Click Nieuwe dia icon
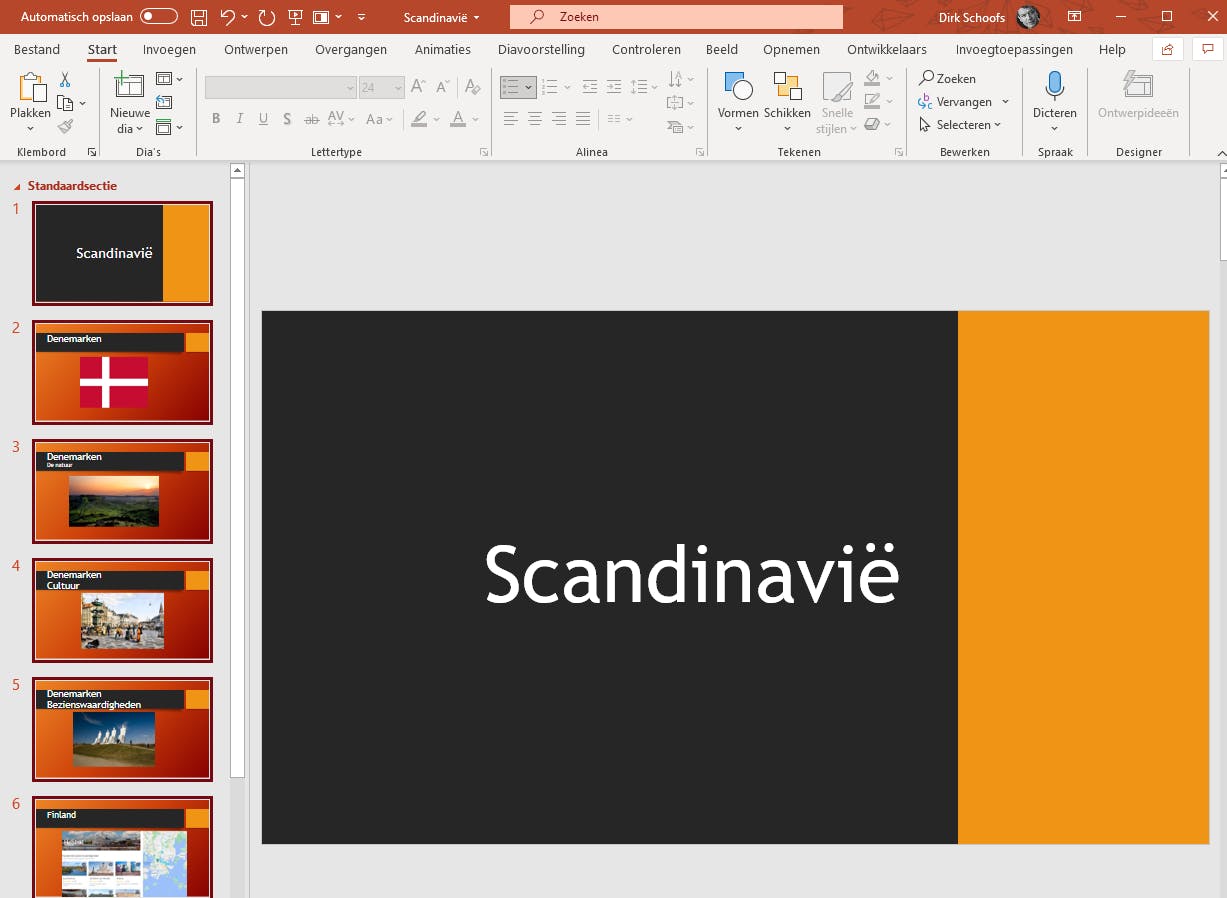This screenshot has height=898, width=1227. pos(129,88)
